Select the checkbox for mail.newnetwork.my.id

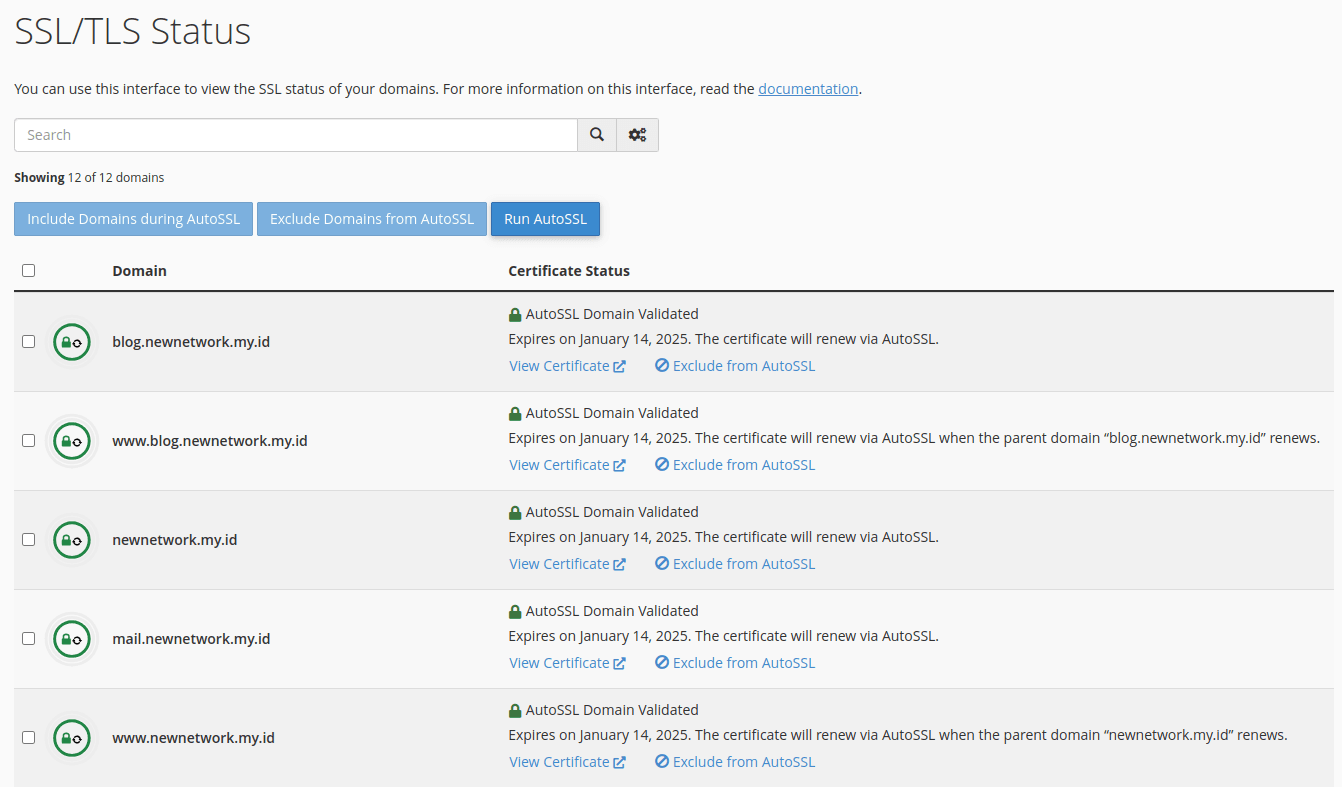(x=28, y=639)
